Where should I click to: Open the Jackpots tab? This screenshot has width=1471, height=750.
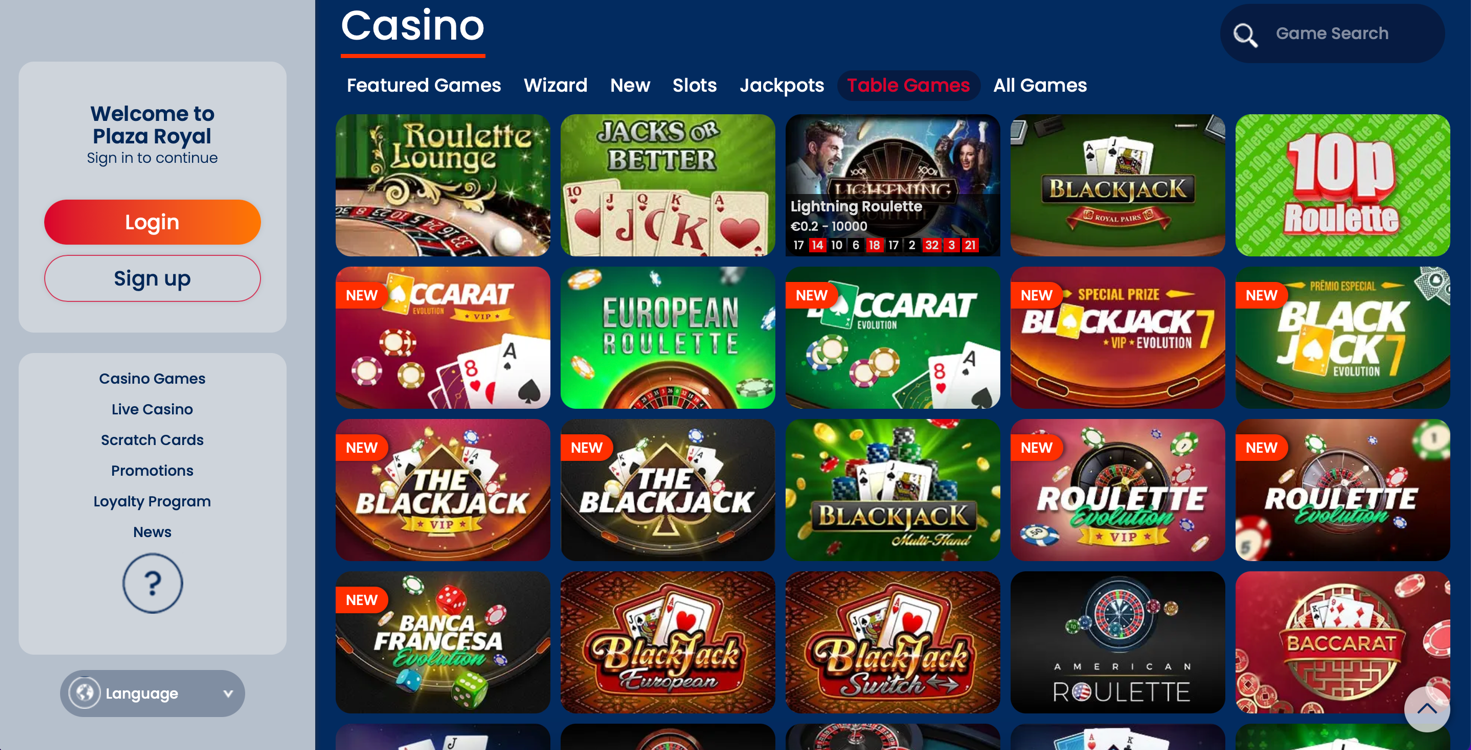(x=782, y=86)
